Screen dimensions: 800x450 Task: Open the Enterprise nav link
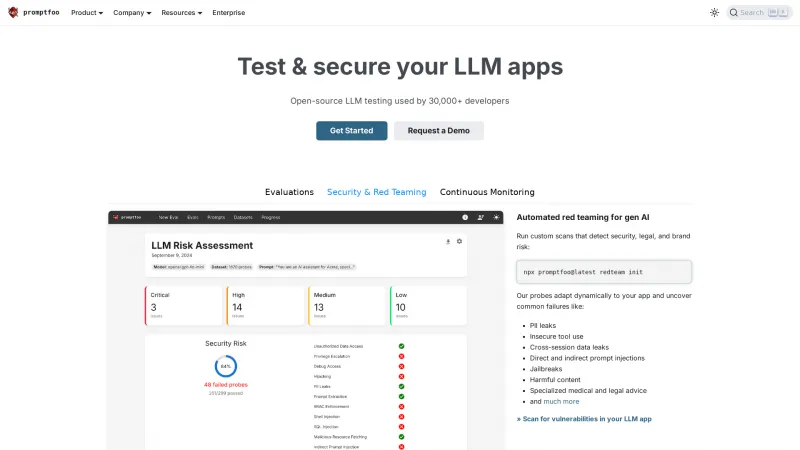click(x=229, y=13)
